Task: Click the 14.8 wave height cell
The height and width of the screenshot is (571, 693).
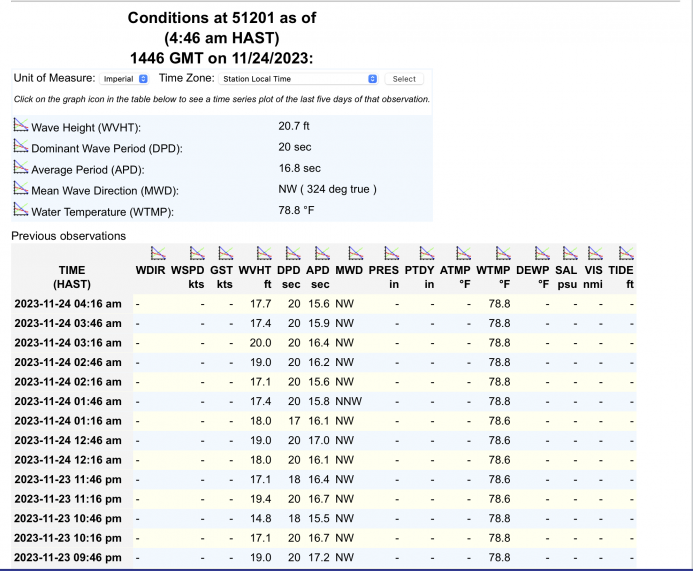Action: tap(260, 518)
